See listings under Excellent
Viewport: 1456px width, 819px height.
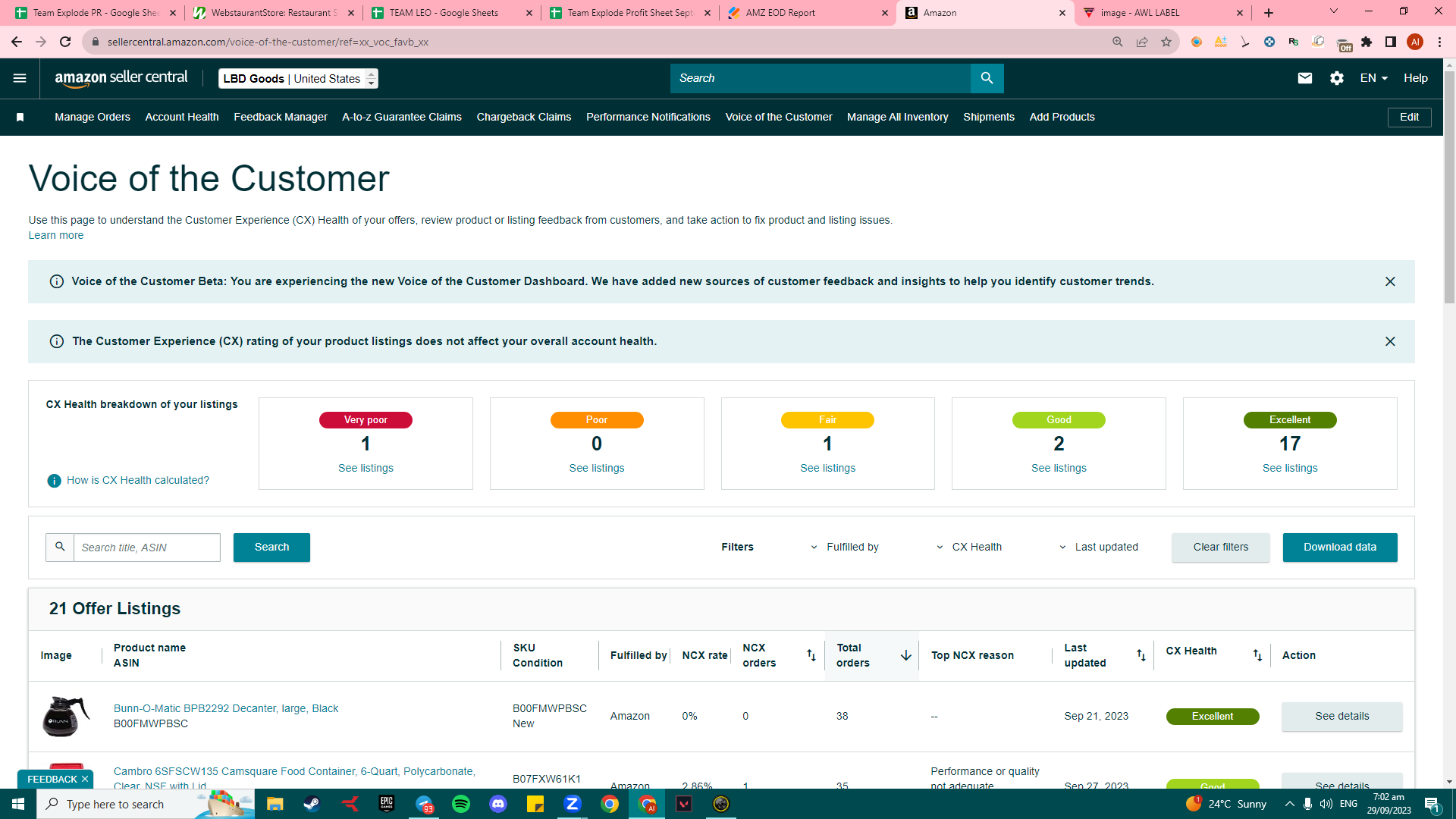point(1290,469)
